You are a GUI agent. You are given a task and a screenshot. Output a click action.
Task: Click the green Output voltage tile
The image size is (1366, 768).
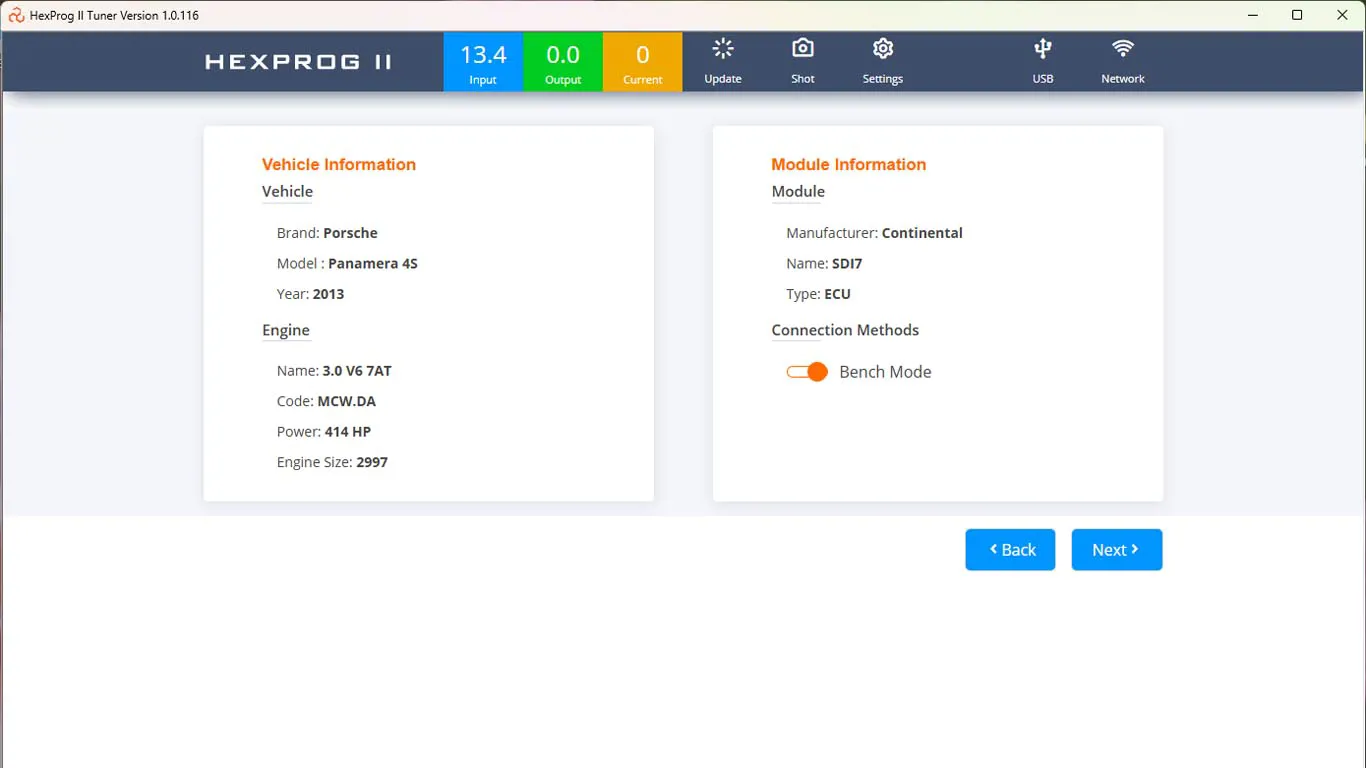[x=563, y=62]
